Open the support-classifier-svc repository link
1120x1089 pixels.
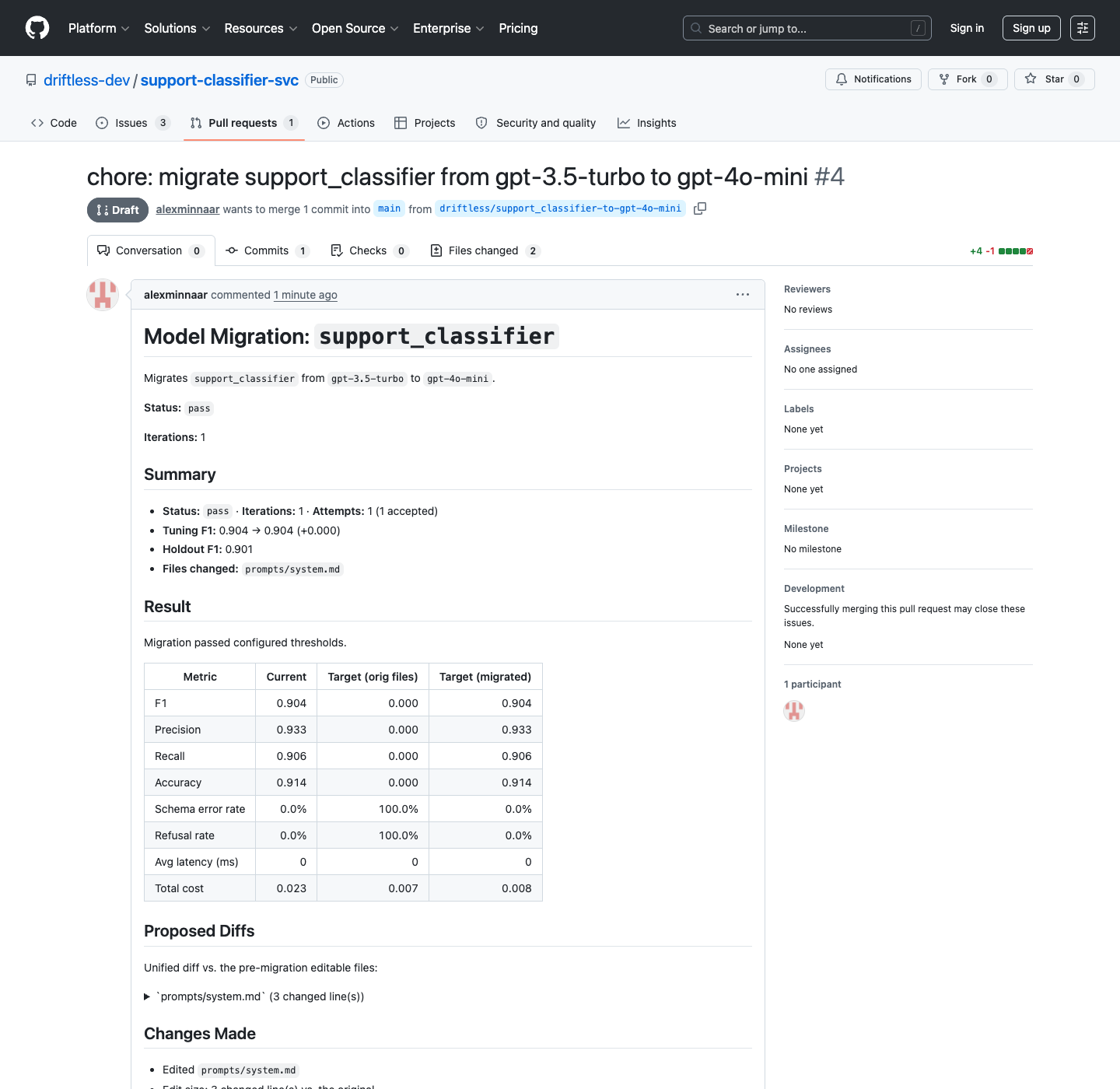click(219, 80)
